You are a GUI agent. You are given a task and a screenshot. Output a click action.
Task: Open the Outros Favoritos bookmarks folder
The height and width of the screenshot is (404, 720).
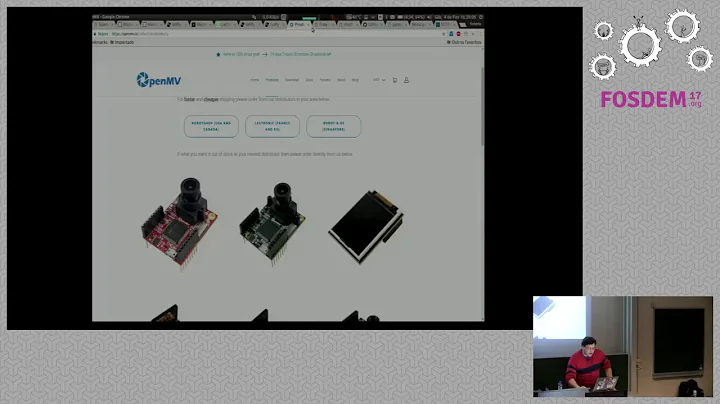pos(464,42)
